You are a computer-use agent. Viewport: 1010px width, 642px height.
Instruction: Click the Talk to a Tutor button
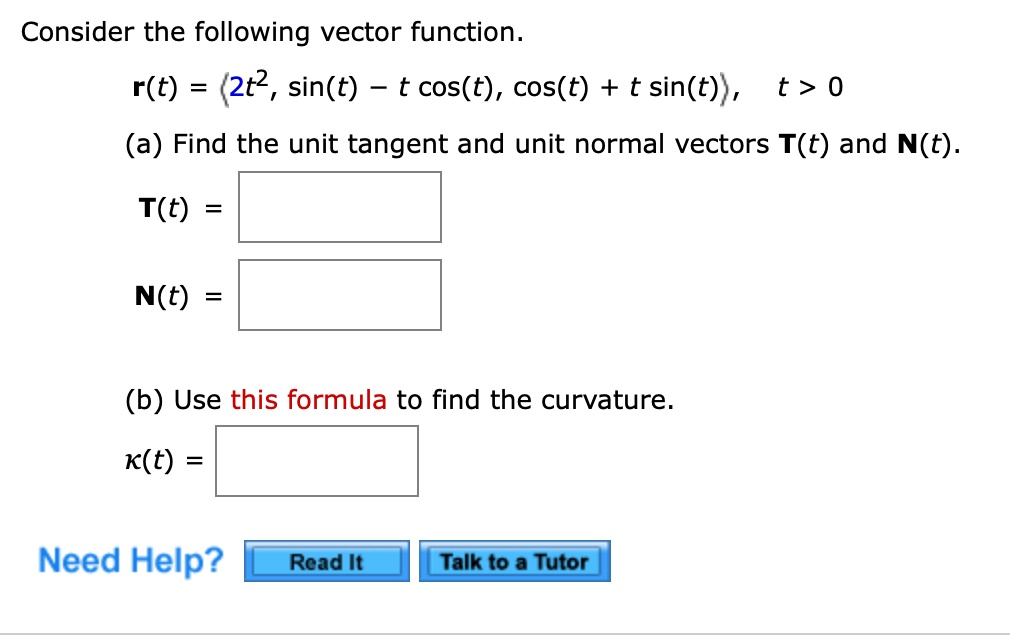515,562
